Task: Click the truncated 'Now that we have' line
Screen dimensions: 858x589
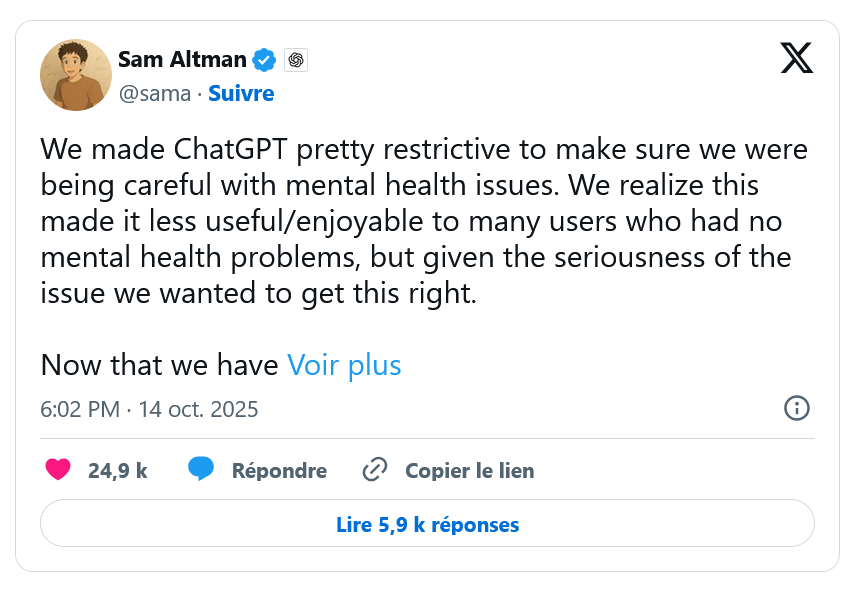Action: 159,365
